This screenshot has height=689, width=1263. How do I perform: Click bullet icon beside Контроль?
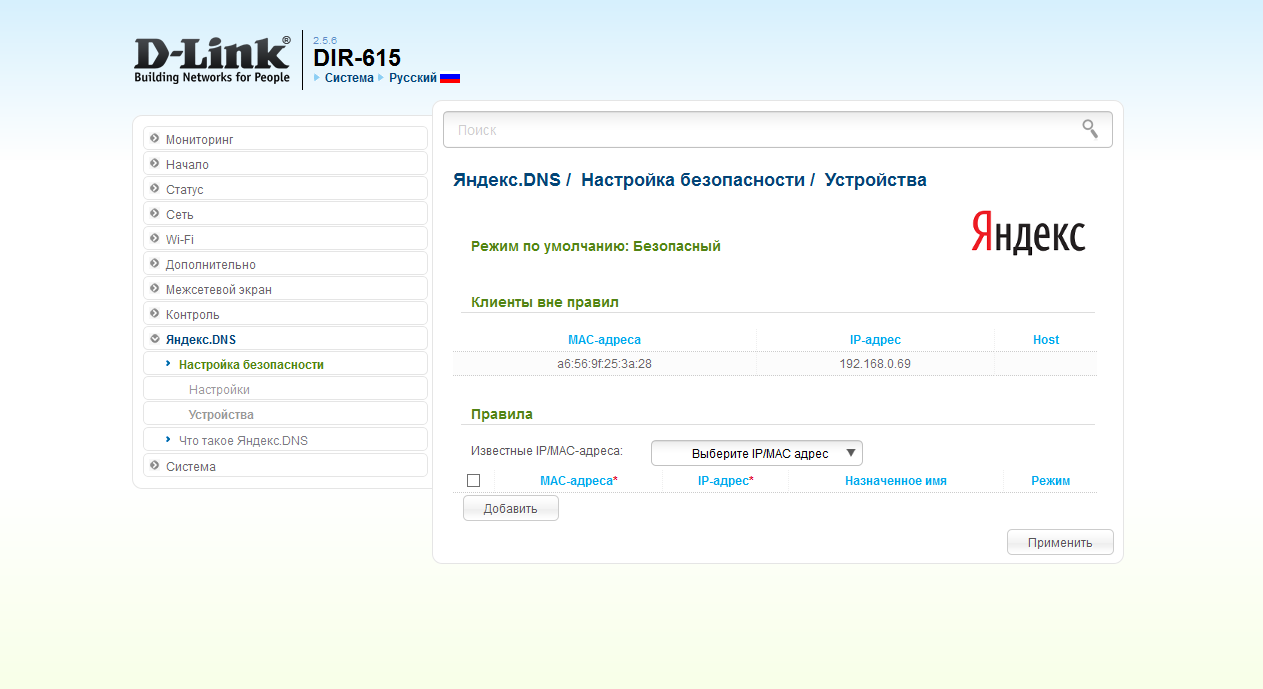[155, 314]
